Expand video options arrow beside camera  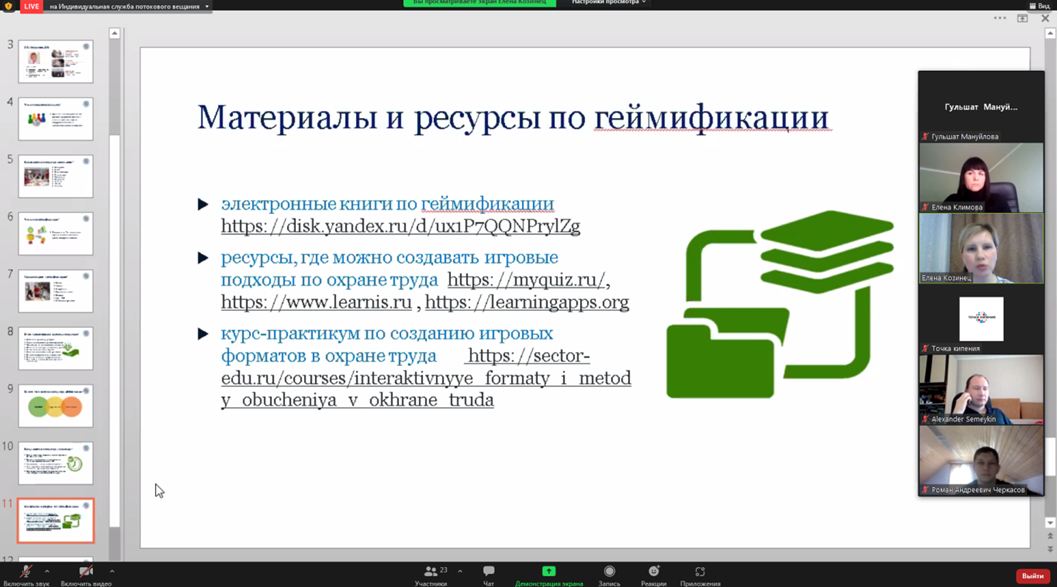111,571
